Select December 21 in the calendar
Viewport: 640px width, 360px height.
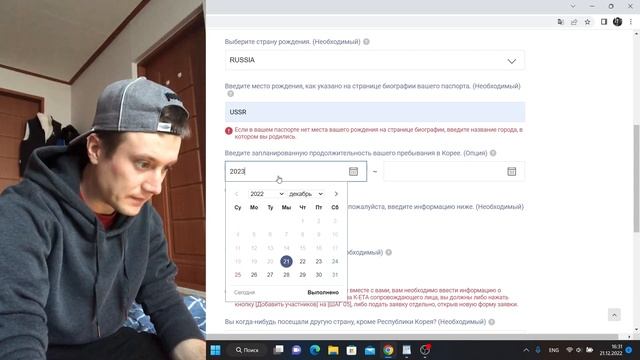point(286,261)
